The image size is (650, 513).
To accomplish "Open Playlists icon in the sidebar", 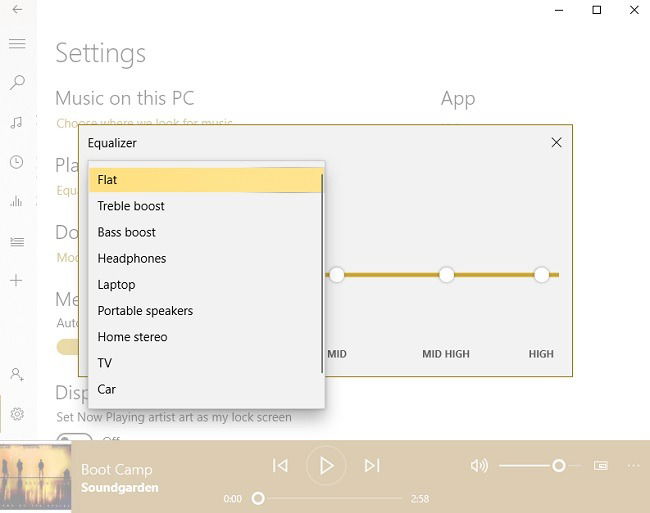I will coord(17,241).
